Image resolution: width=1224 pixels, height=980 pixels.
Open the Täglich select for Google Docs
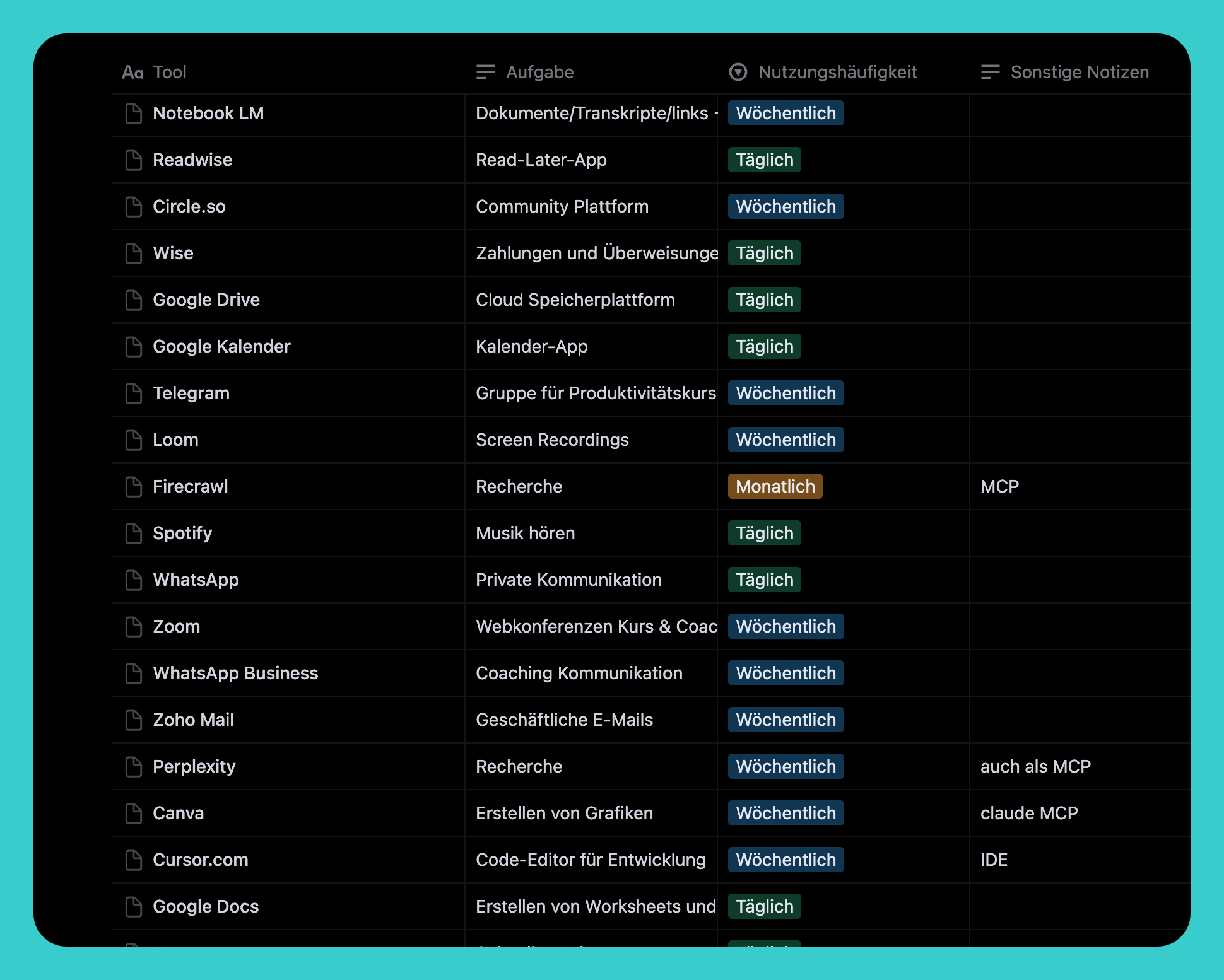click(x=765, y=907)
